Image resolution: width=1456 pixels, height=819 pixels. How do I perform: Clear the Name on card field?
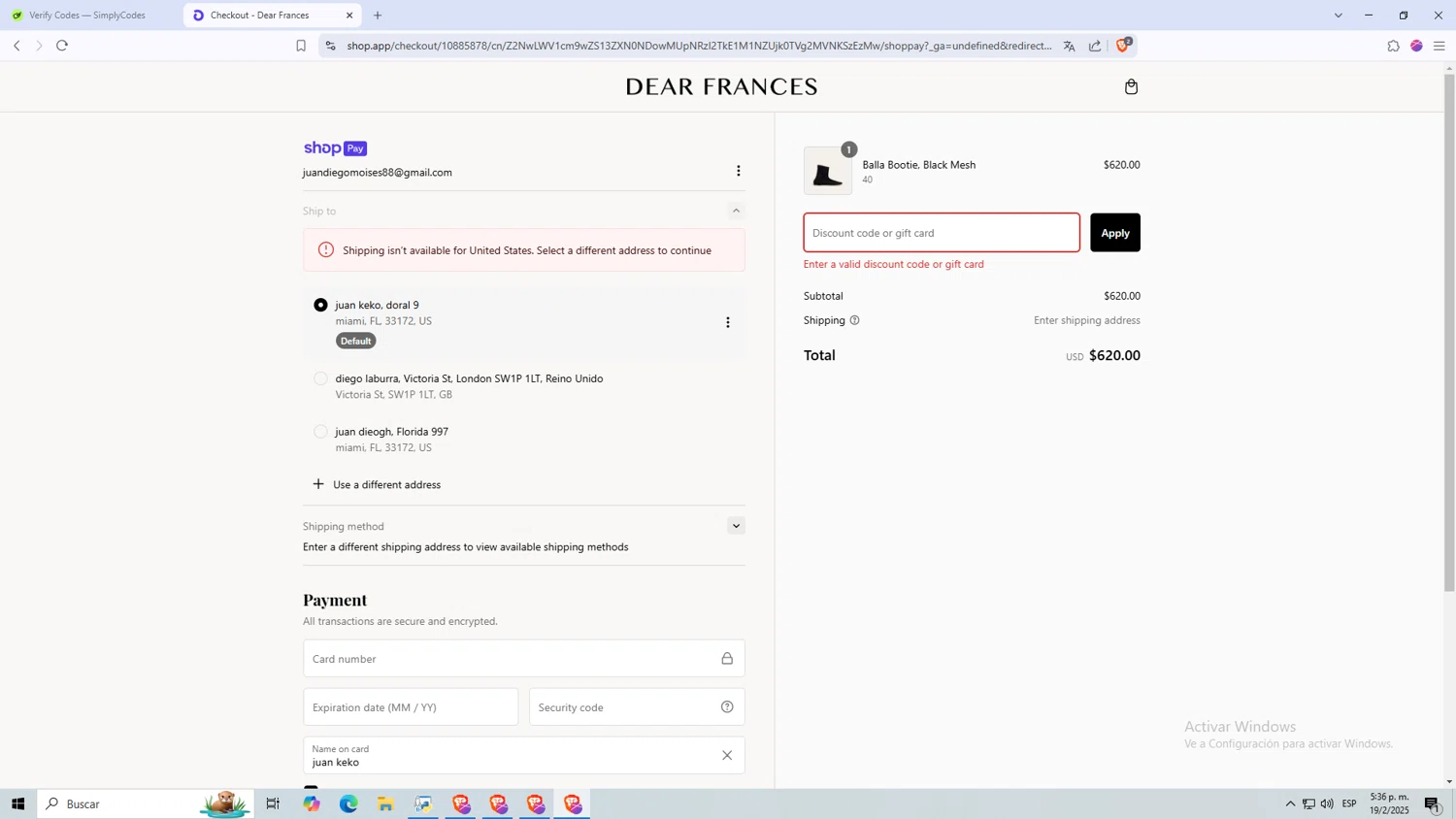tap(727, 756)
